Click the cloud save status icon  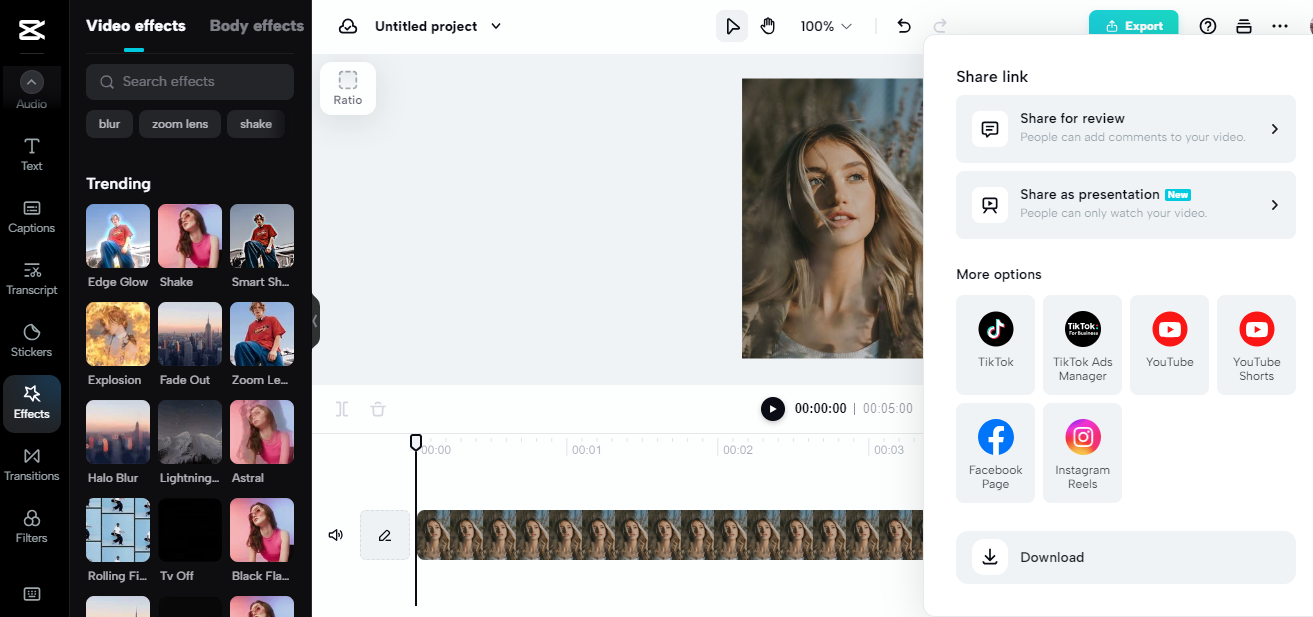coord(348,26)
